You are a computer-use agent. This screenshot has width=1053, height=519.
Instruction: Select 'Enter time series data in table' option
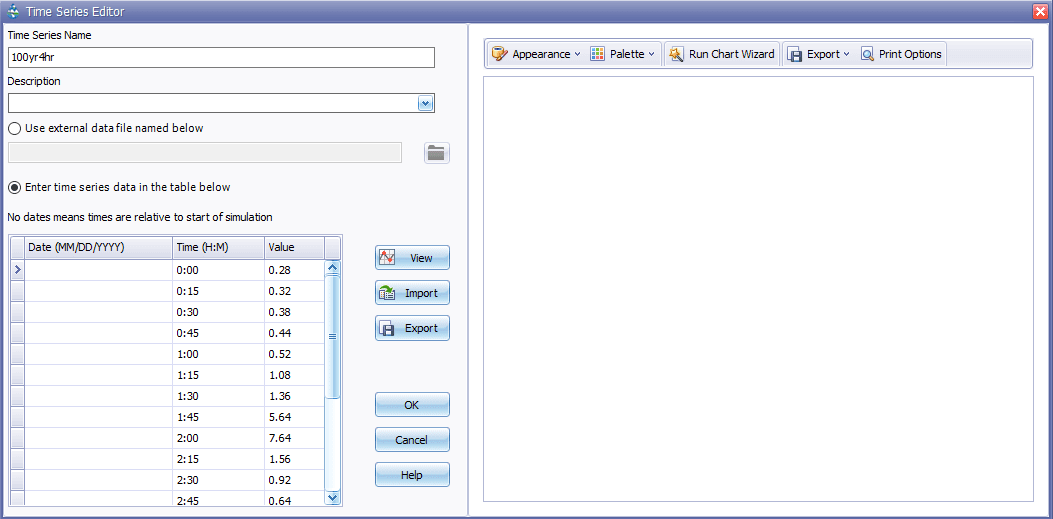[15, 187]
